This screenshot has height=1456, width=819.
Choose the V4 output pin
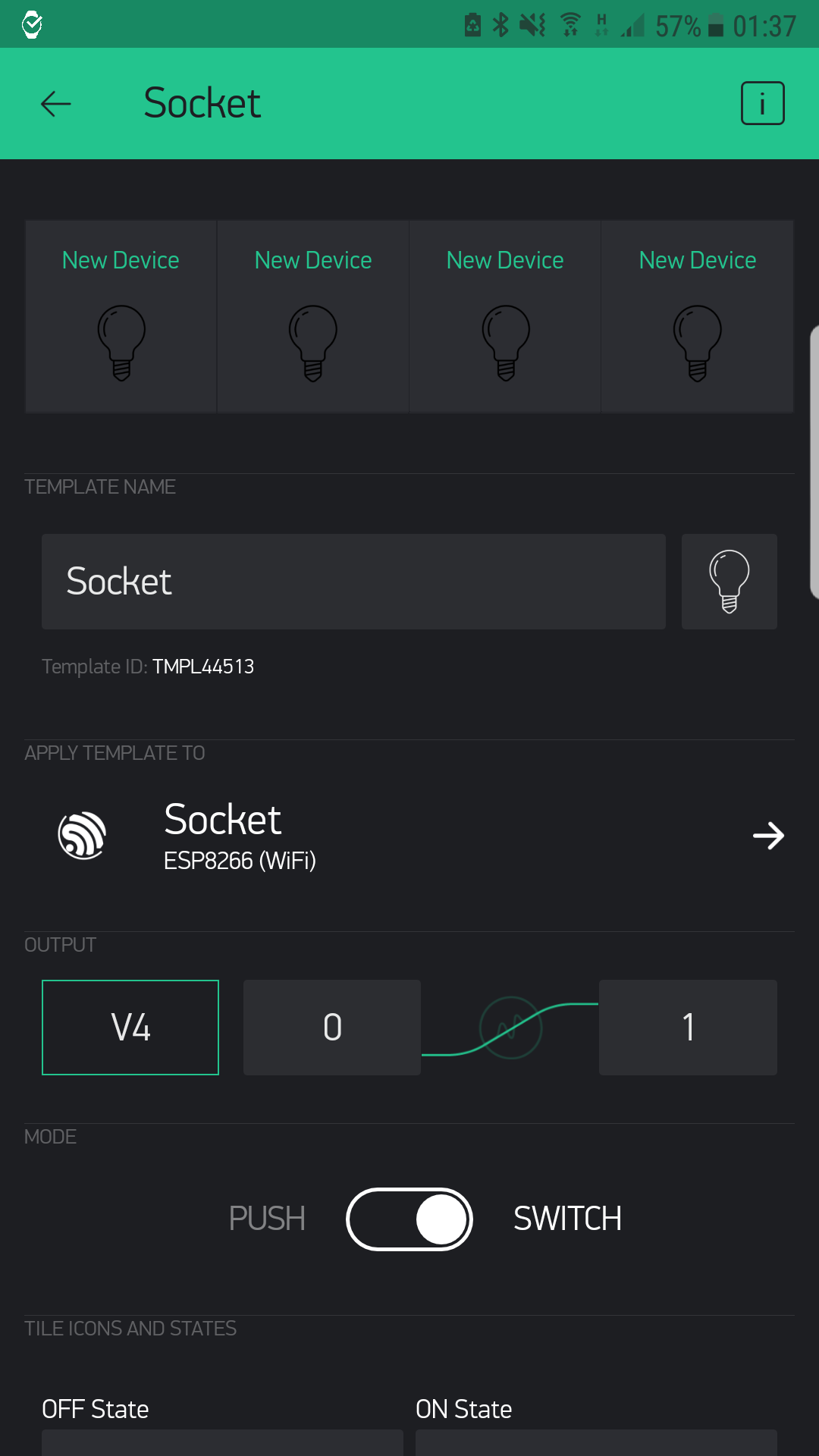(x=130, y=1028)
